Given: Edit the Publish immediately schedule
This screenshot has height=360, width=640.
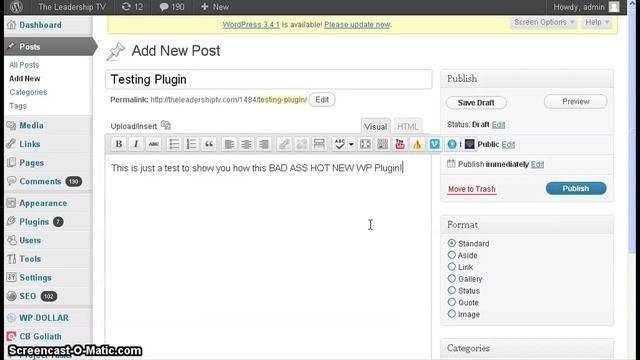Looking at the screenshot, I should pyautogui.click(x=537, y=164).
